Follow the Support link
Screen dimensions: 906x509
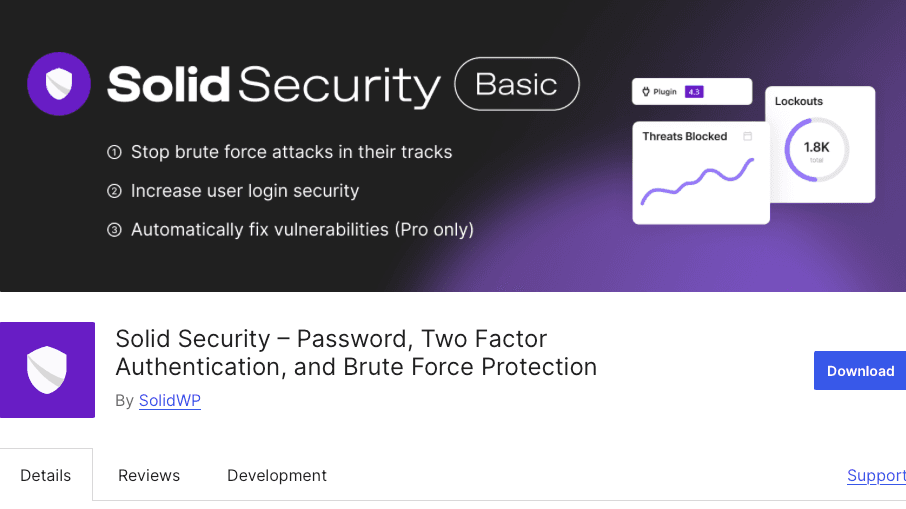pyautogui.click(x=876, y=475)
